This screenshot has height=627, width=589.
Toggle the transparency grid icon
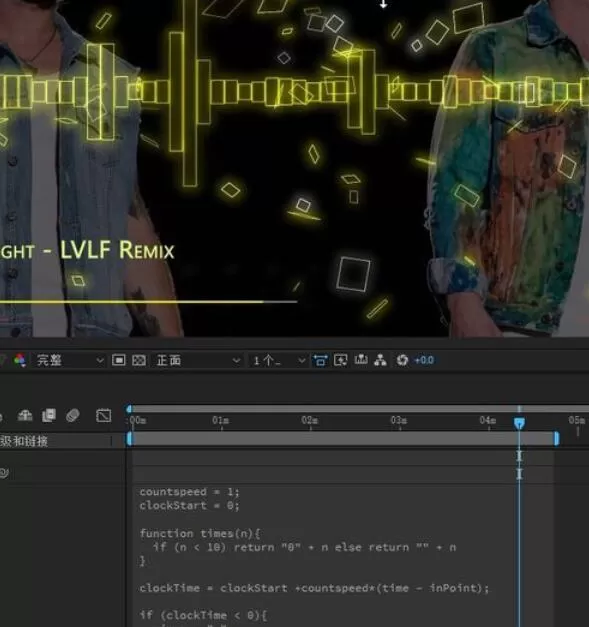tap(139, 360)
